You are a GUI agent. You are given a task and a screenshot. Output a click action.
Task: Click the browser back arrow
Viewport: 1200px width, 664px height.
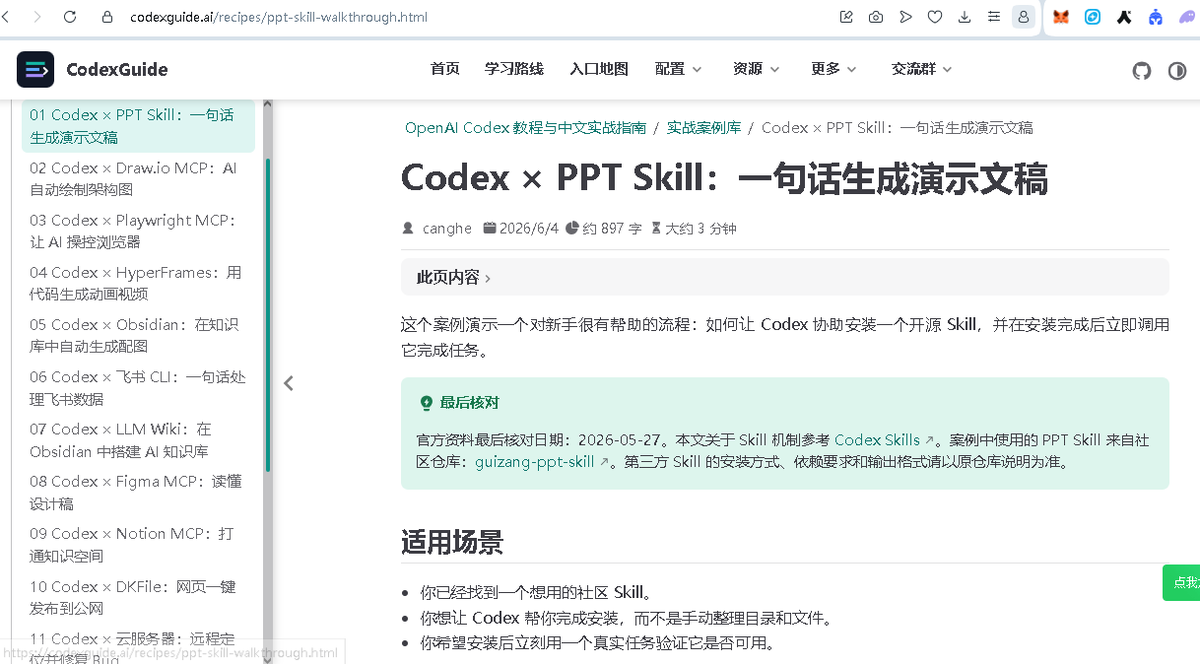[6, 17]
